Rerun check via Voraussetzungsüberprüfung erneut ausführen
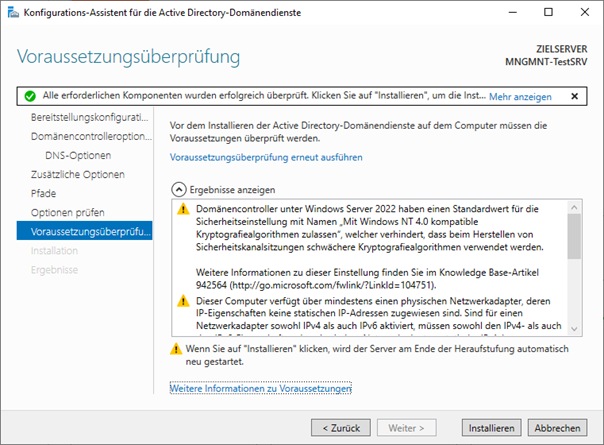This screenshot has width=604, height=445. 266,157
